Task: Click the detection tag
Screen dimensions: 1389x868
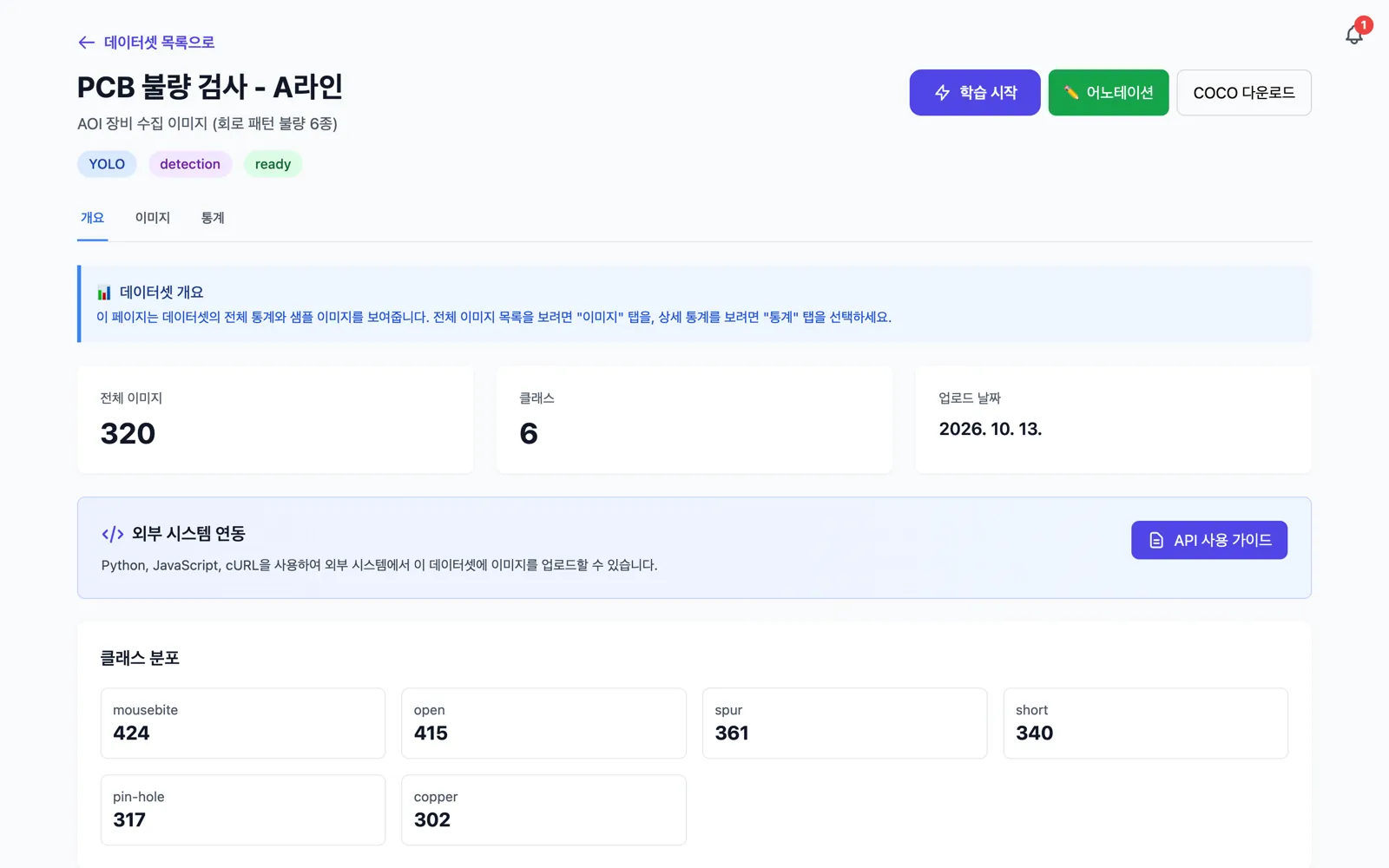Action: 190,164
